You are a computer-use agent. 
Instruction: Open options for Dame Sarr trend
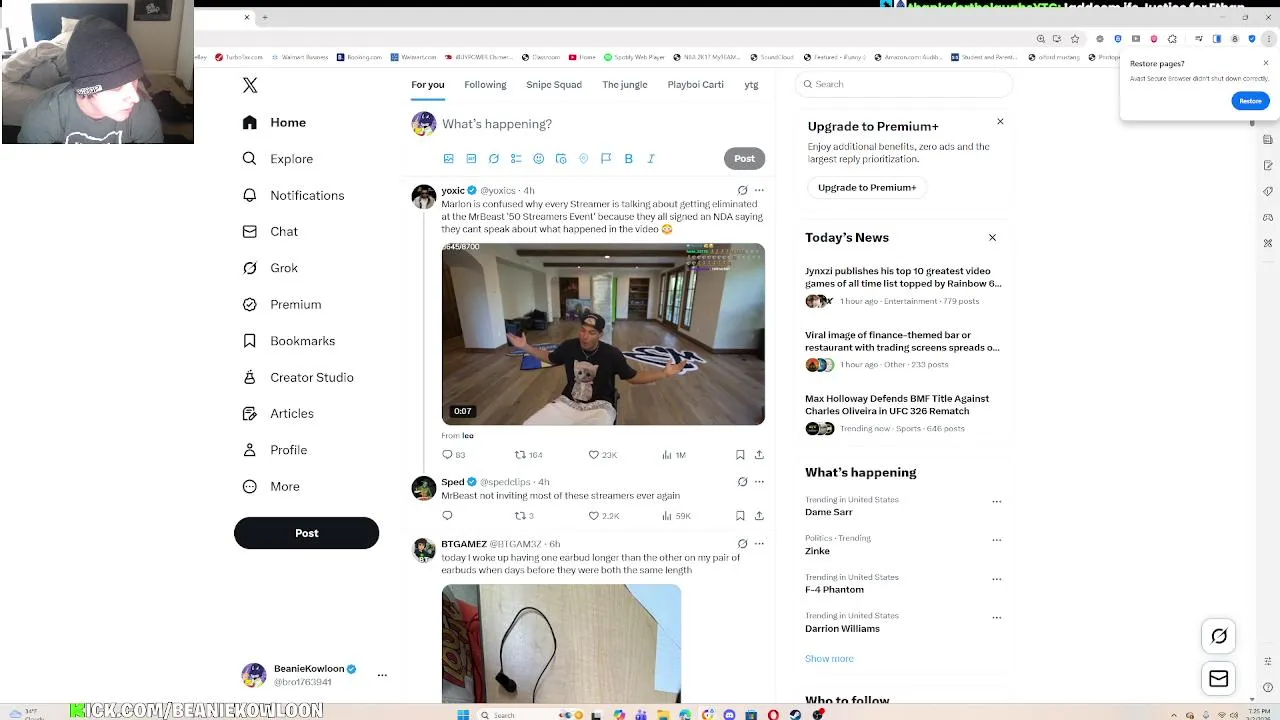click(x=996, y=501)
